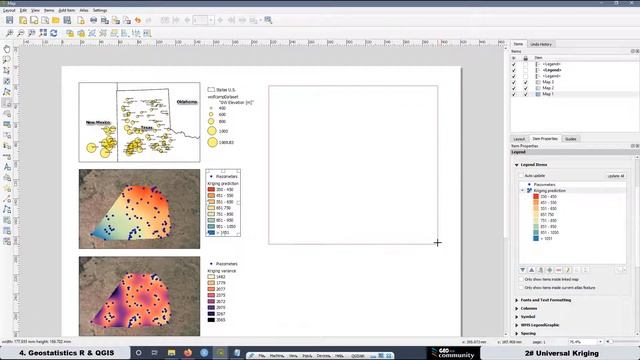Expand the WMS LegendGraphic section
640x360 pixels.
click(517, 325)
